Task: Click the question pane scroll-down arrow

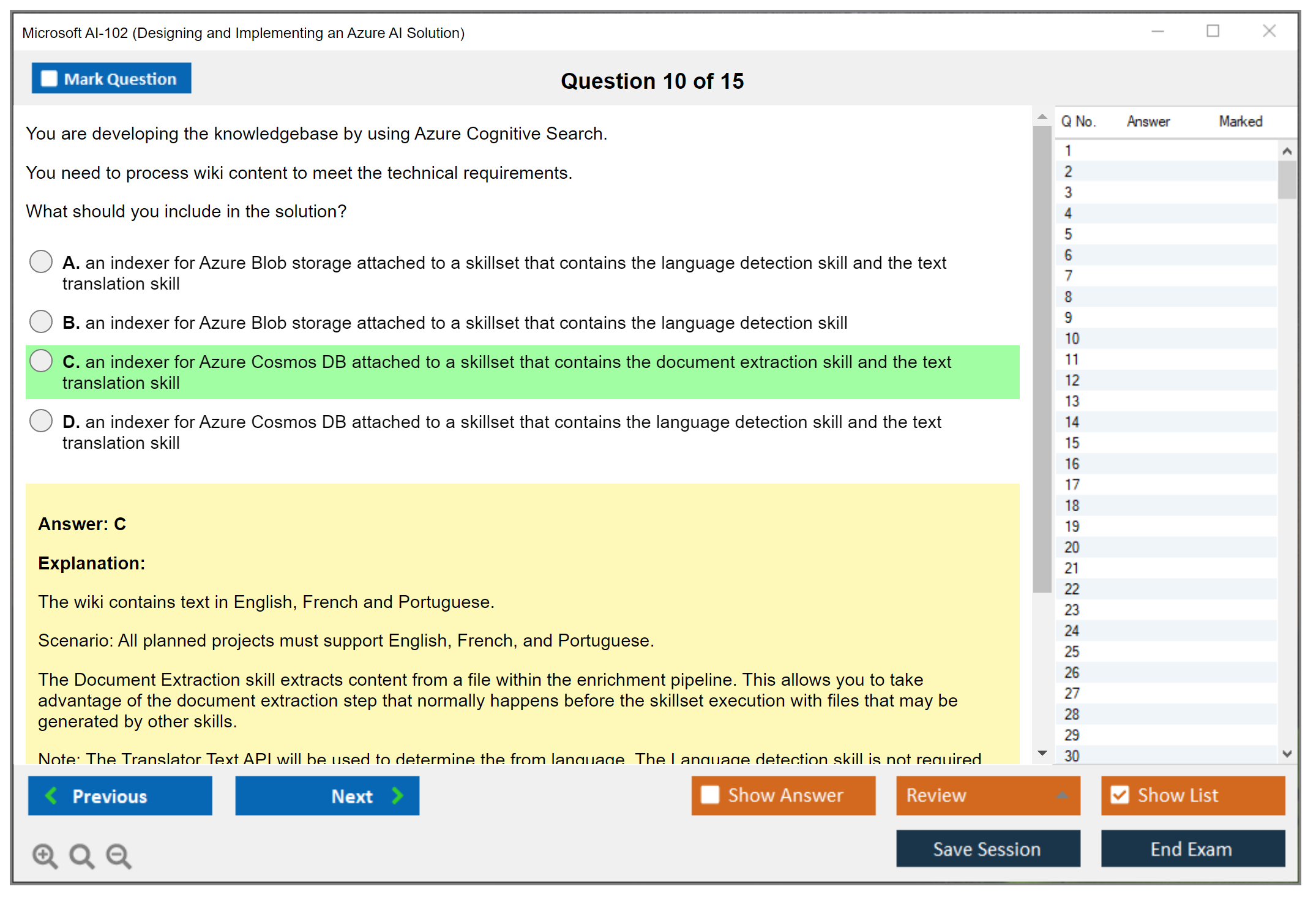Action: point(1042,752)
